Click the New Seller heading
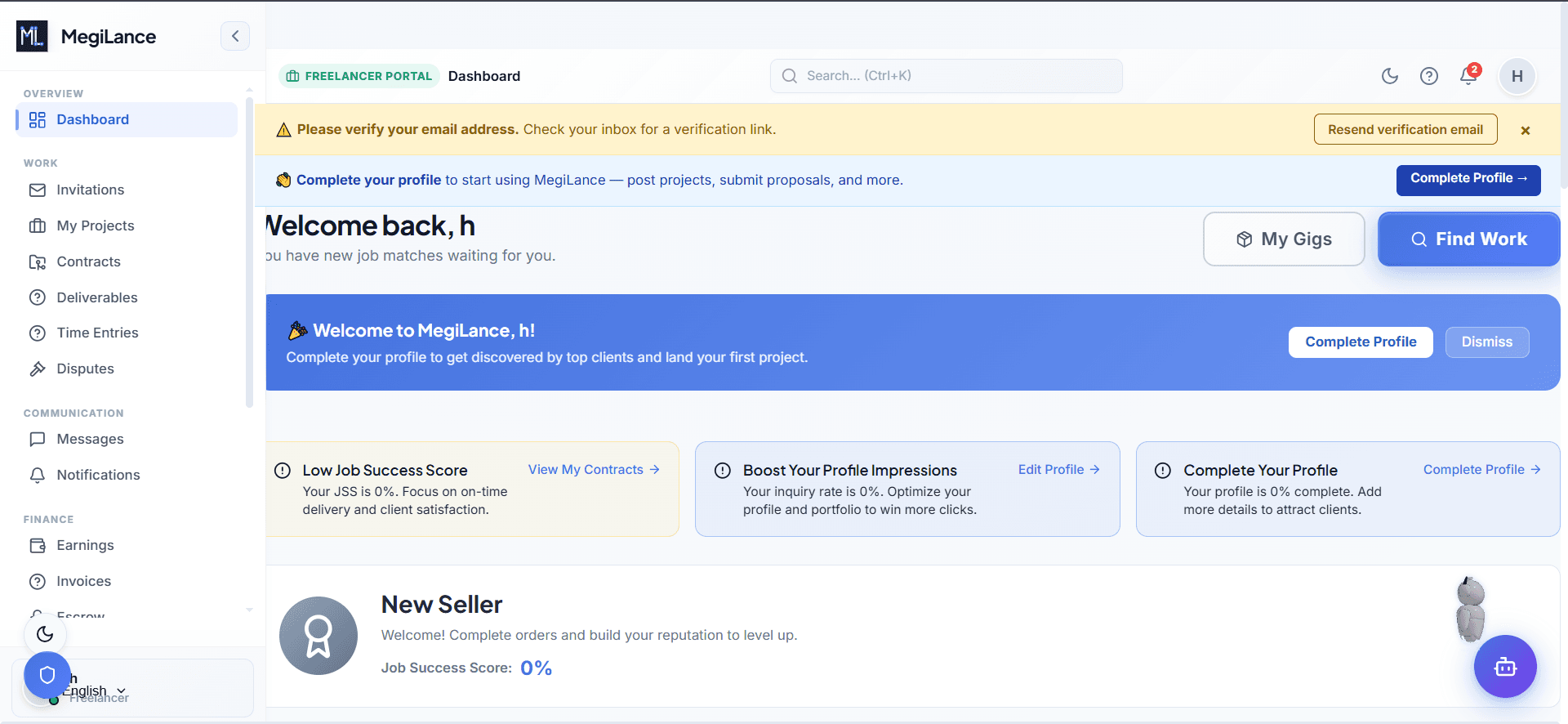This screenshot has height=724, width=1568. point(442,605)
